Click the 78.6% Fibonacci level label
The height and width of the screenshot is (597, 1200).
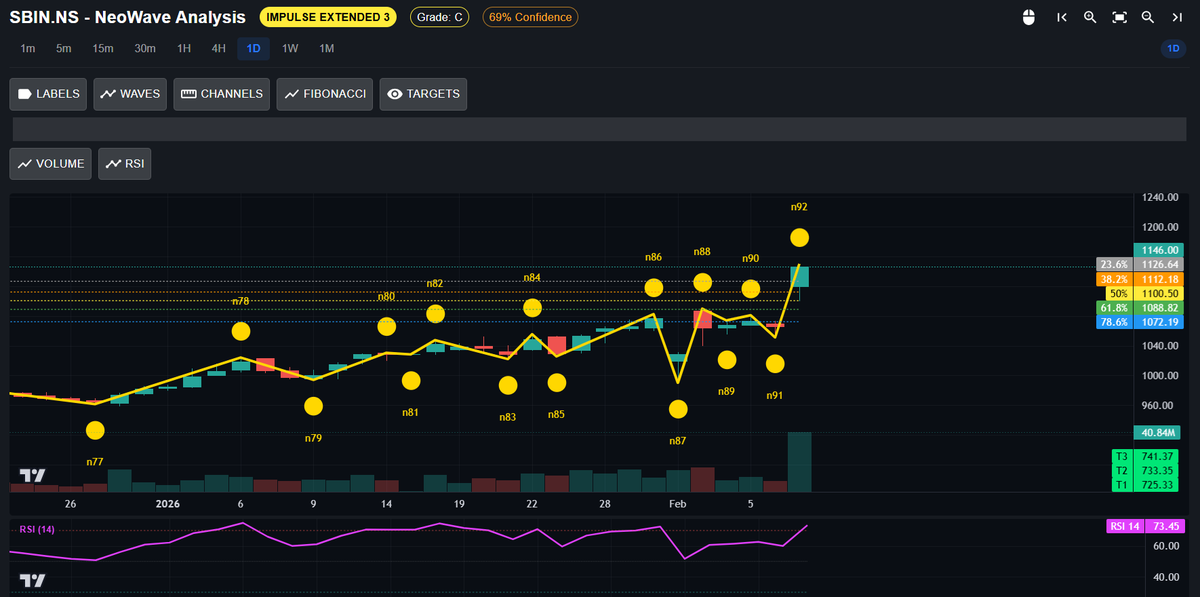pyautogui.click(x=1141, y=322)
